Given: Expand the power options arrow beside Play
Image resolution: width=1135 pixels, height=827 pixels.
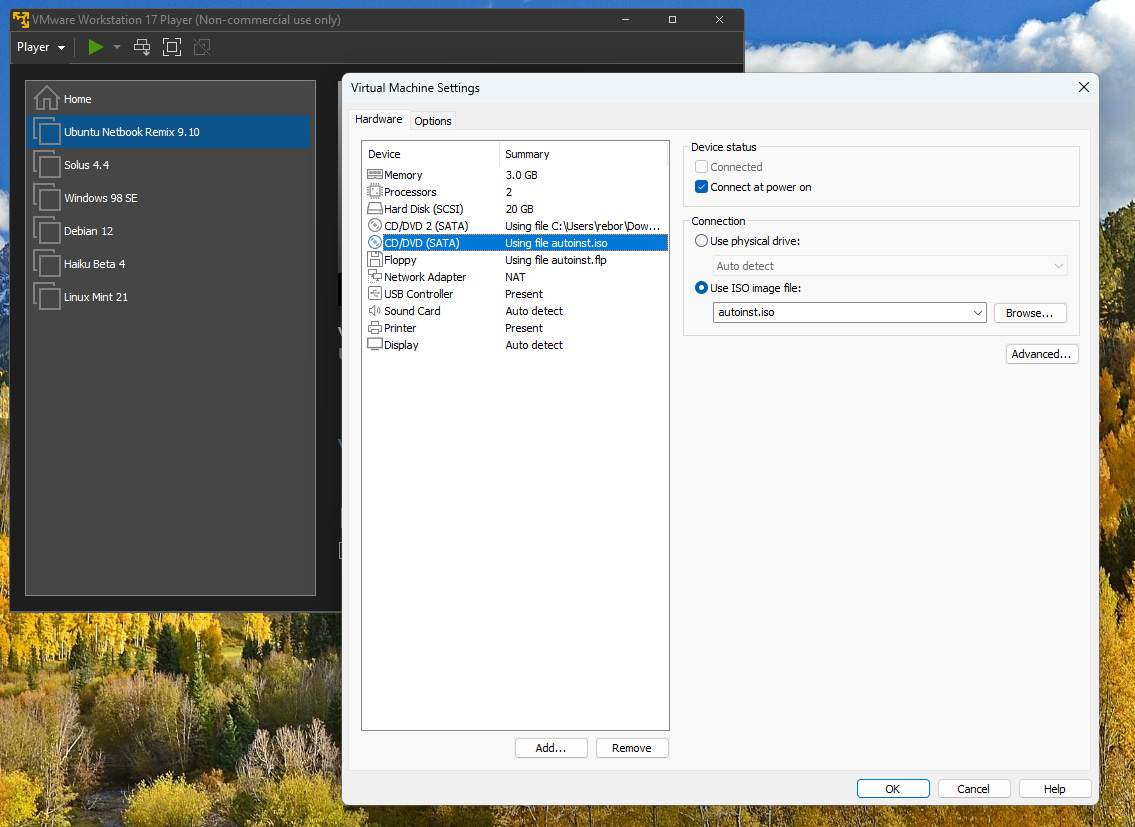Looking at the screenshot, I should 117,47.
